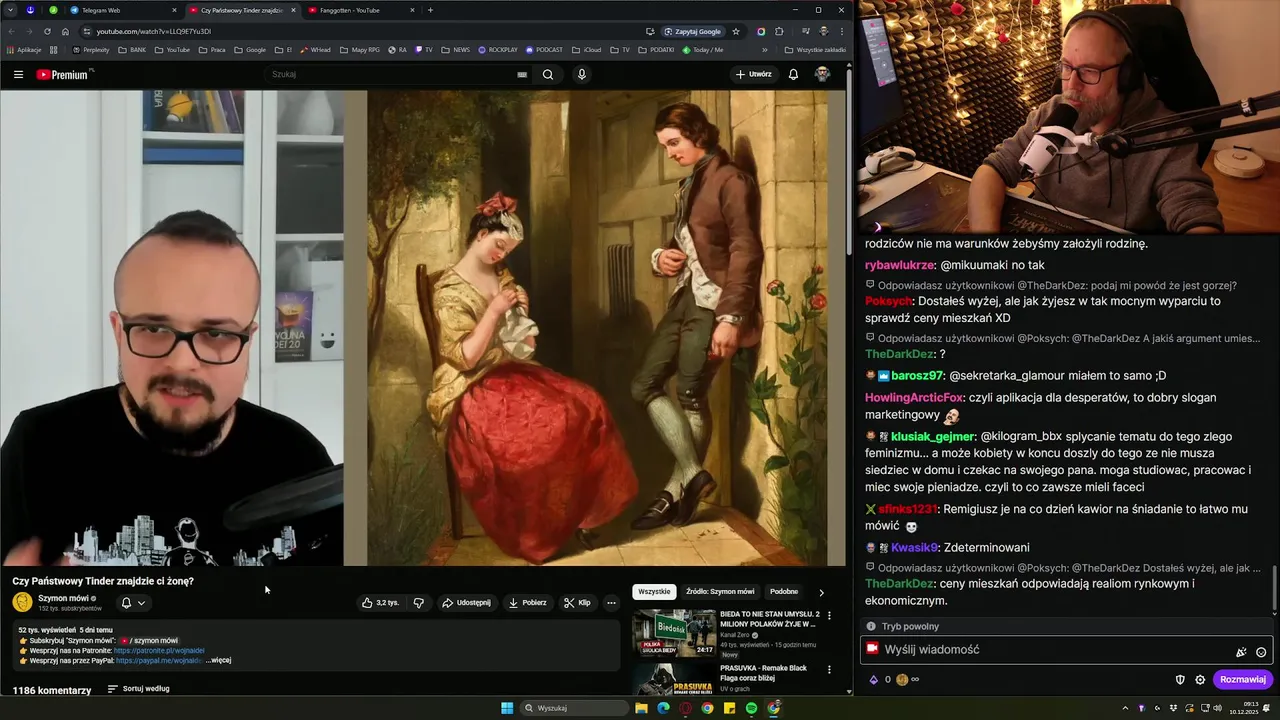Open the Windows Start menu

[x=507, y=708]
